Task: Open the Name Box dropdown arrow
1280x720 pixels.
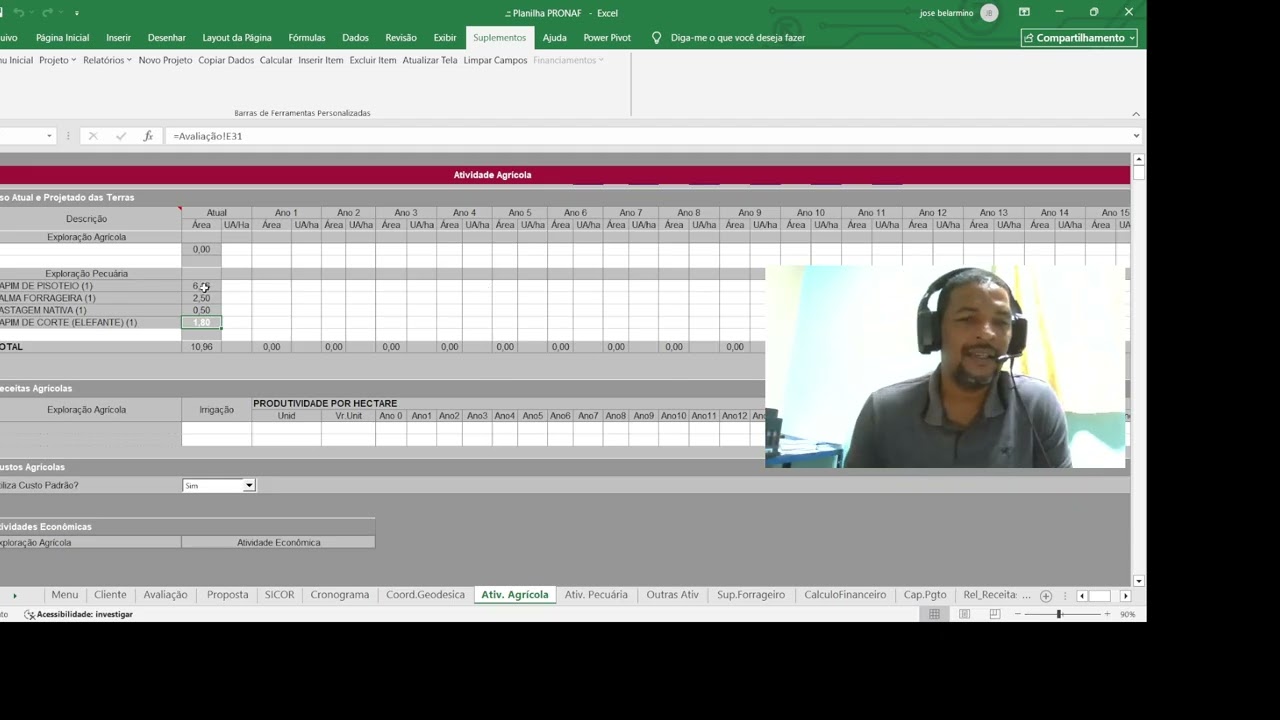Action: click(x=49, y=136)
